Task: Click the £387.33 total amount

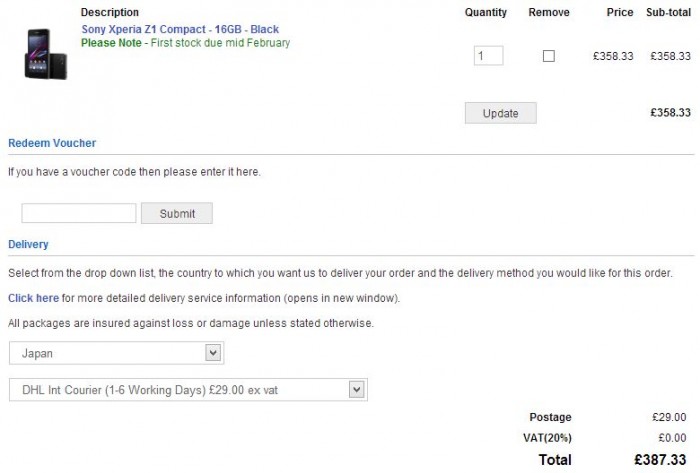Action: click(661, 459)
